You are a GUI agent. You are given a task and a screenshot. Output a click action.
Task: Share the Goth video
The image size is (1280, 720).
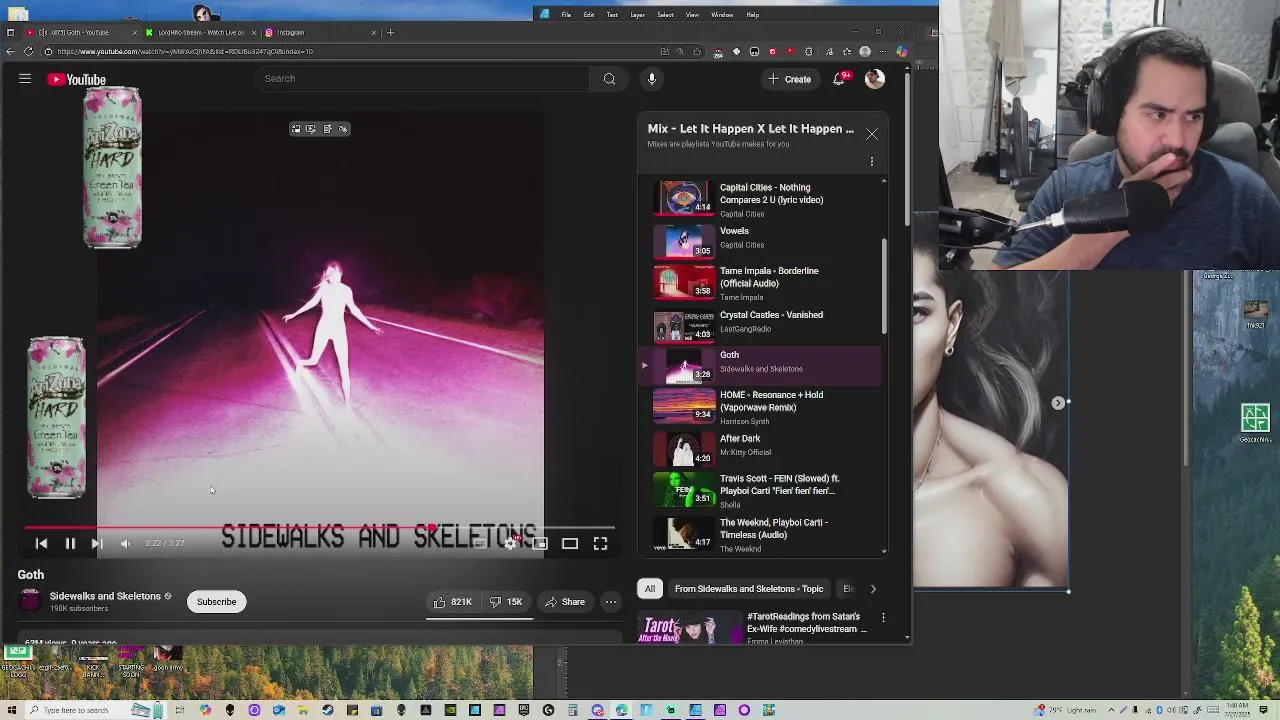tap(564, 602)
